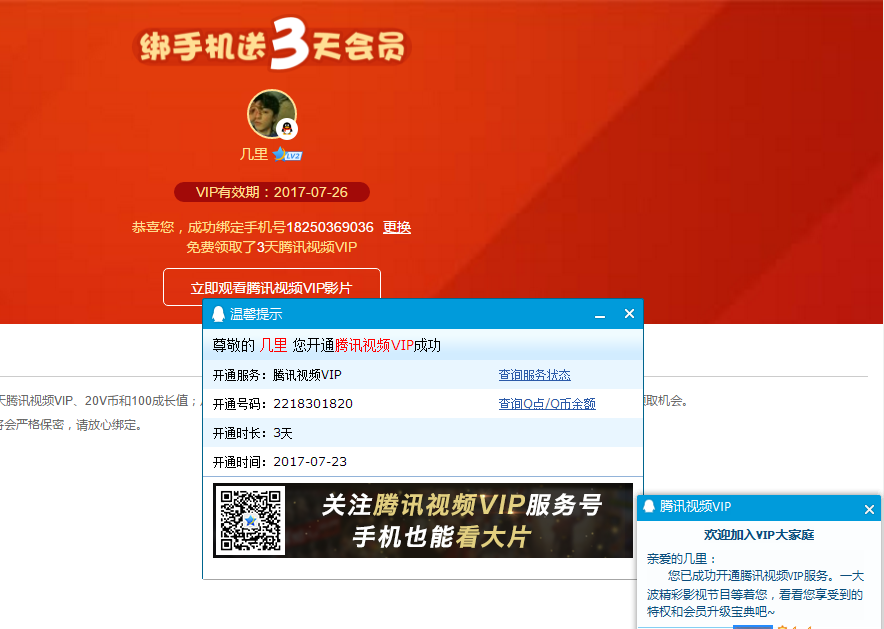Click 免费领取了3天腾讯视频VIP text
The image size is (884, 629).
272,247
